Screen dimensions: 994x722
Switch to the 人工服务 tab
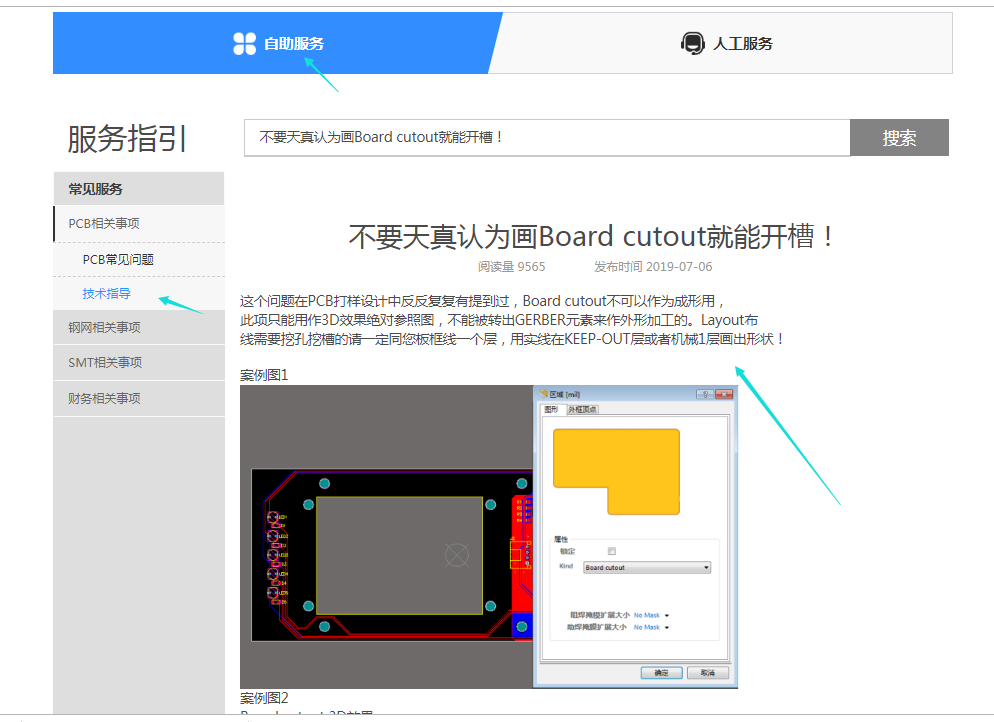[x=742, y=43]
